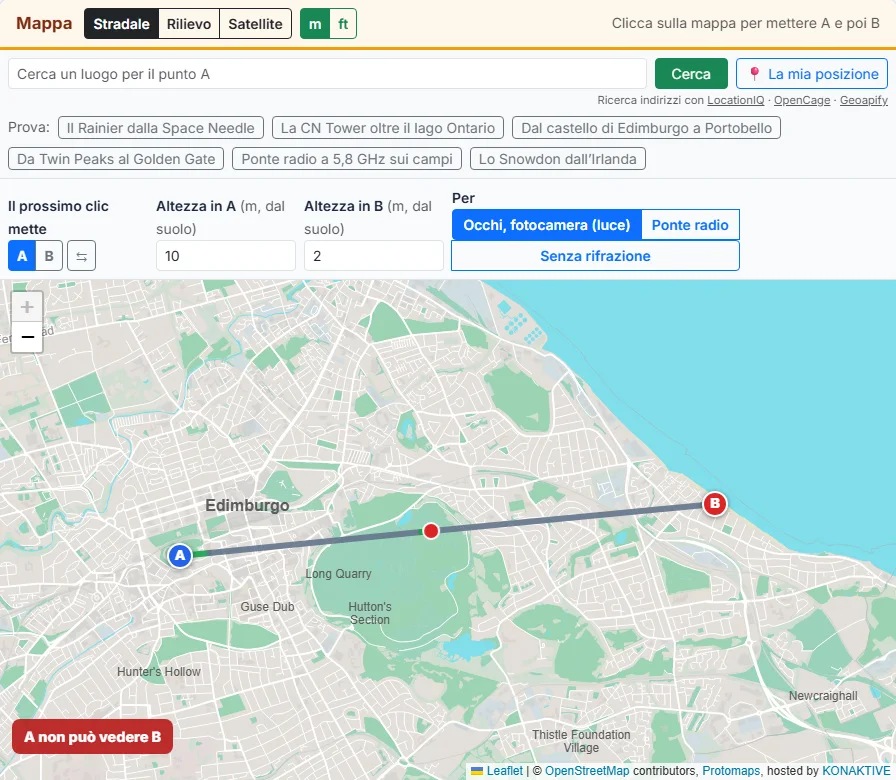Switch map to Rilievo view
Viewport: 896px width, 780px height.
[x=189, y=24]
